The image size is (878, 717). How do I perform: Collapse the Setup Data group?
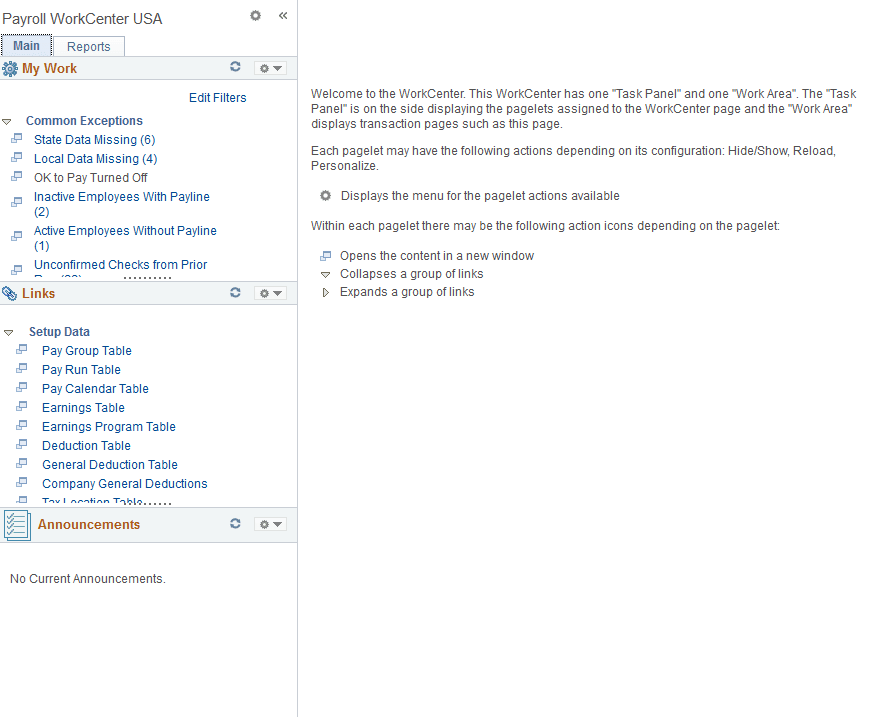tap(10, 331)
